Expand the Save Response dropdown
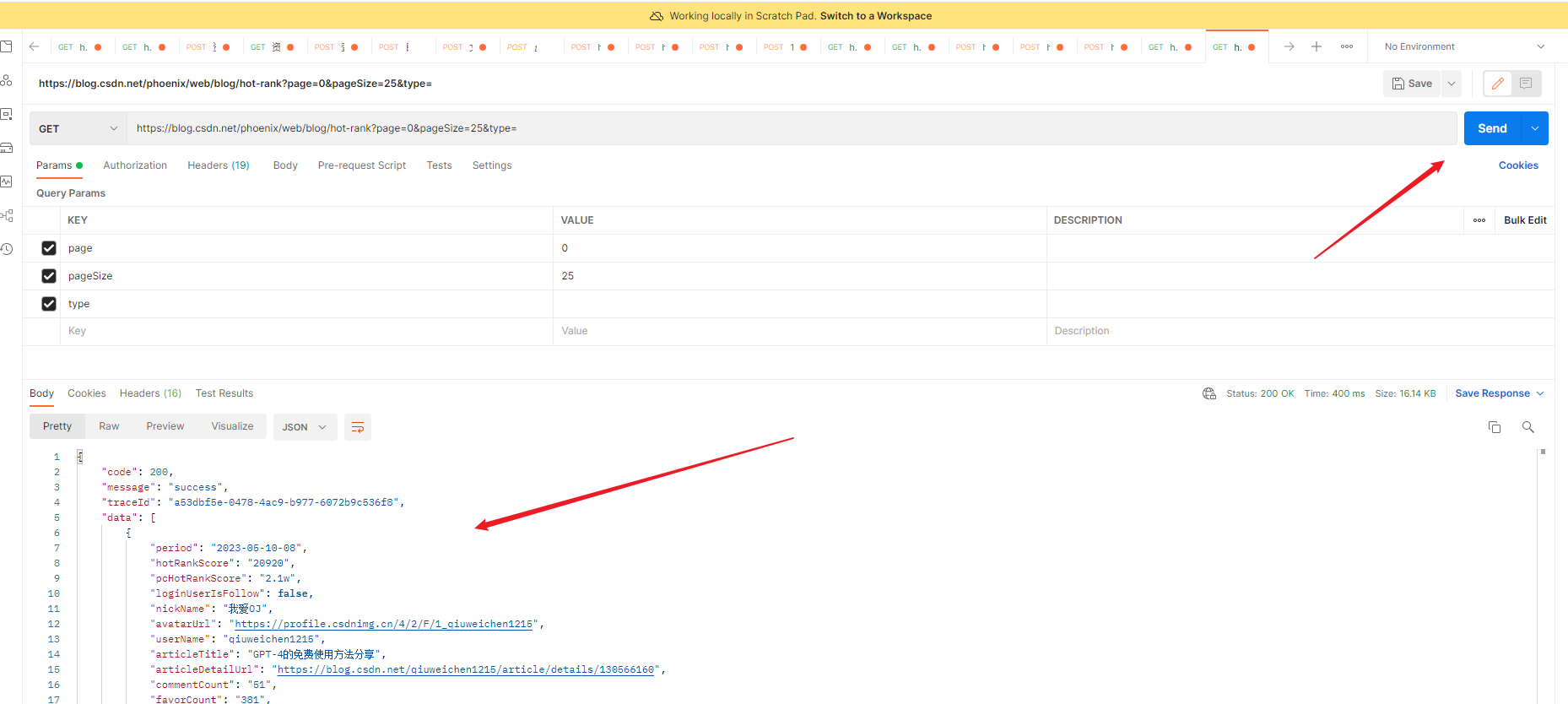1568x704 pixels. (x=1540, y=393)
